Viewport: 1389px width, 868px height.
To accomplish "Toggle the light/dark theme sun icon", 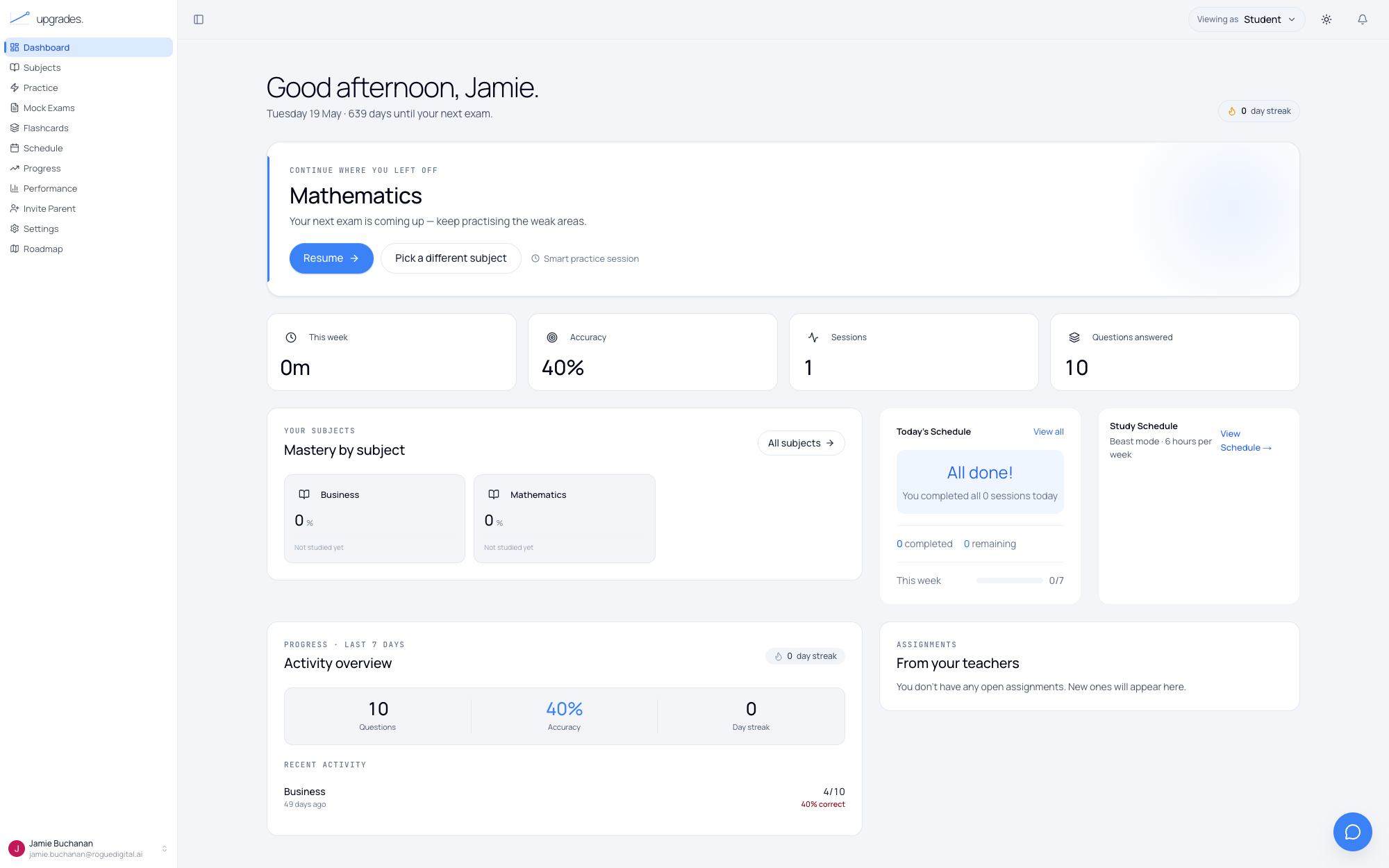I will point(1326,19).
